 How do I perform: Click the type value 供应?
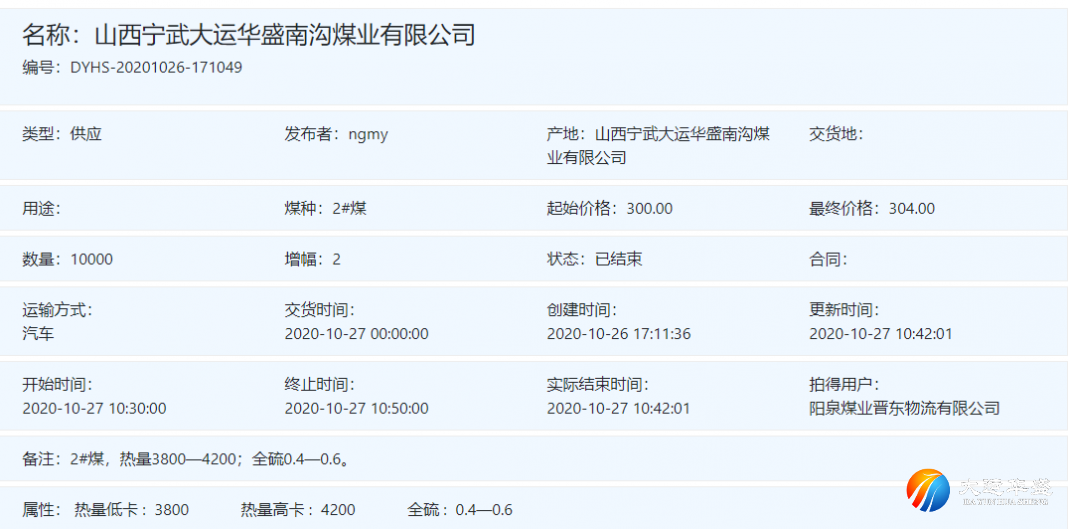(86, 134)
